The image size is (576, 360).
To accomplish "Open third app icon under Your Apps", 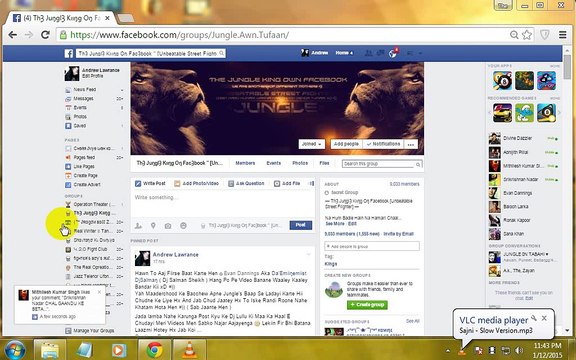I will point(546,80).
